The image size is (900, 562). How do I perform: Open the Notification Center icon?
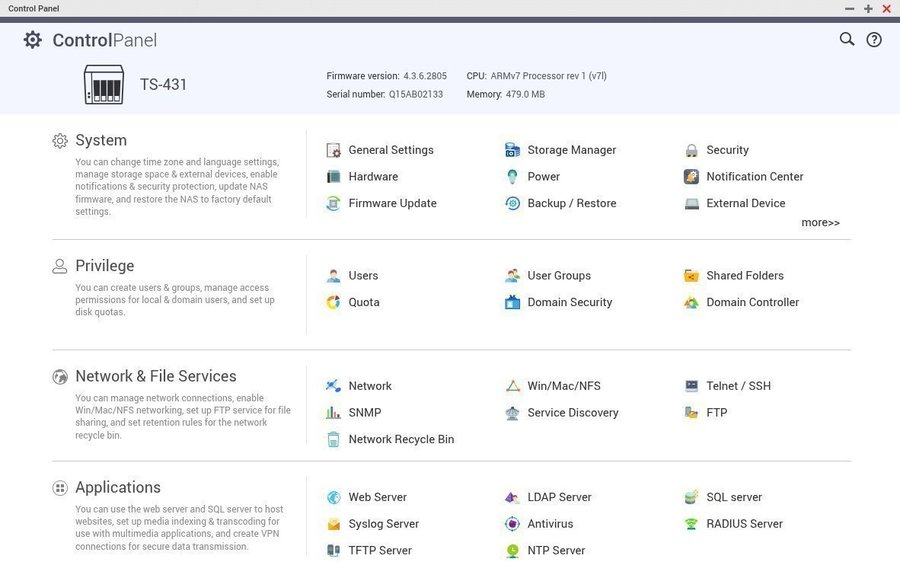point(691,177)
